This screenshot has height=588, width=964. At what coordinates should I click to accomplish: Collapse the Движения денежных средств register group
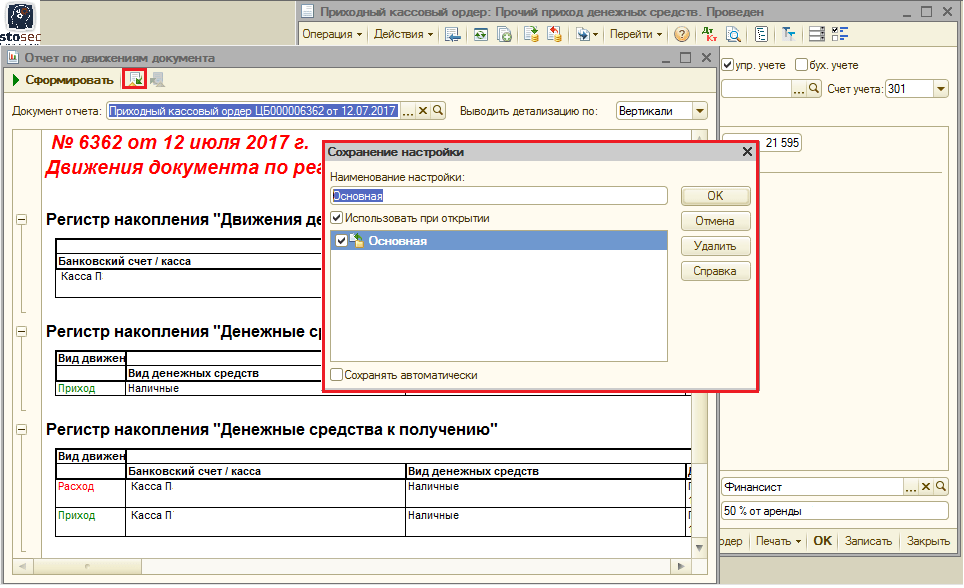point(22,220)
